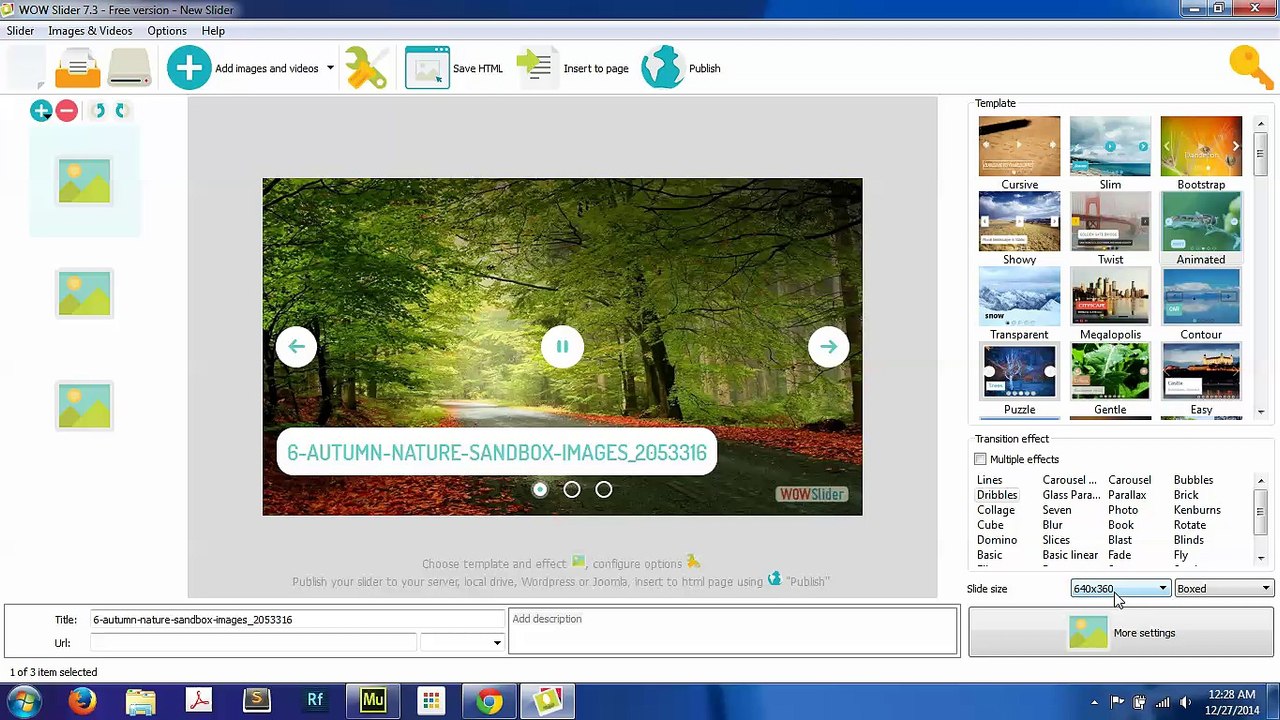Click the green Add images and videos plus icon
Screen dimensions: 1280x720
[x=189, y=68]
